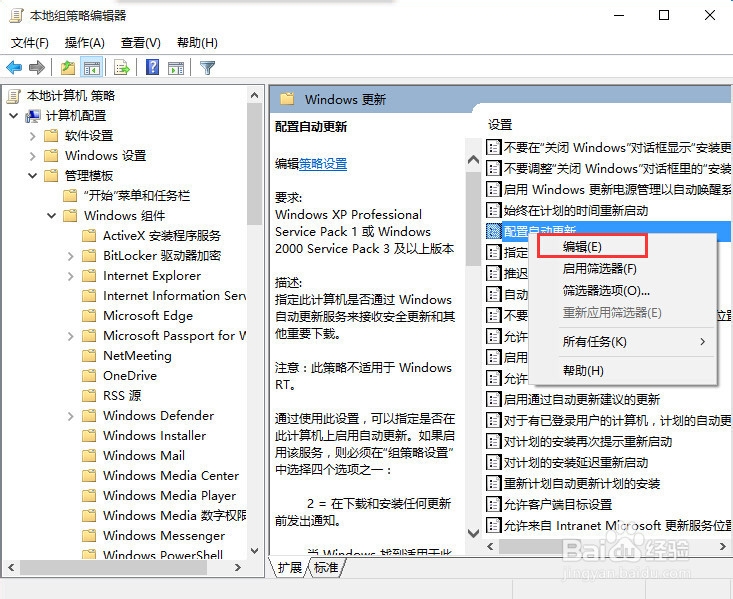Image resolution: width=733 pixels, height=599 pixels.
Task: Open the Help question mark toolbar icon
Action: coord(152,67)
